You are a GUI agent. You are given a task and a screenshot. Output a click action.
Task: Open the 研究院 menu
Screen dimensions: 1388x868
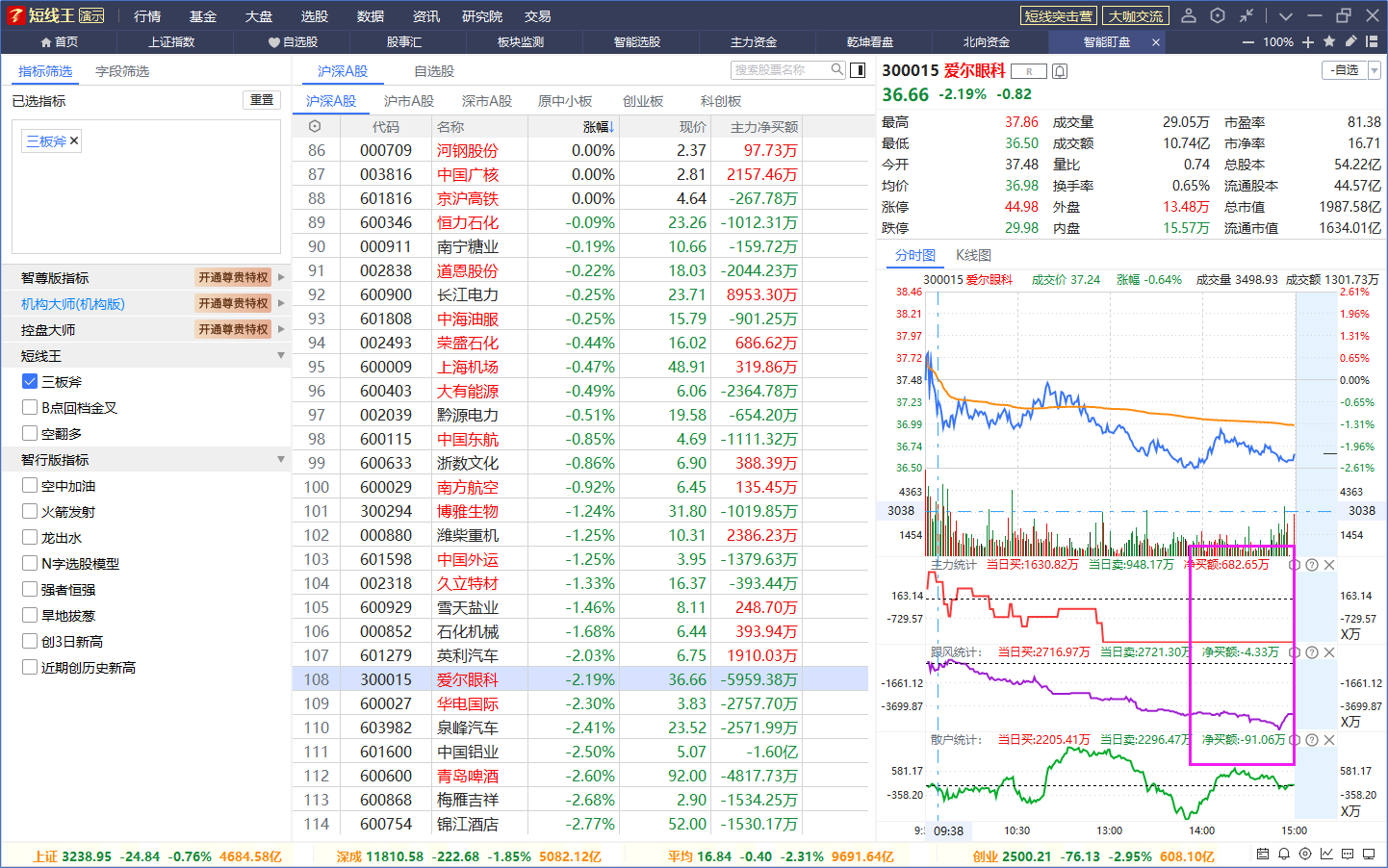(x=482, y=16)
